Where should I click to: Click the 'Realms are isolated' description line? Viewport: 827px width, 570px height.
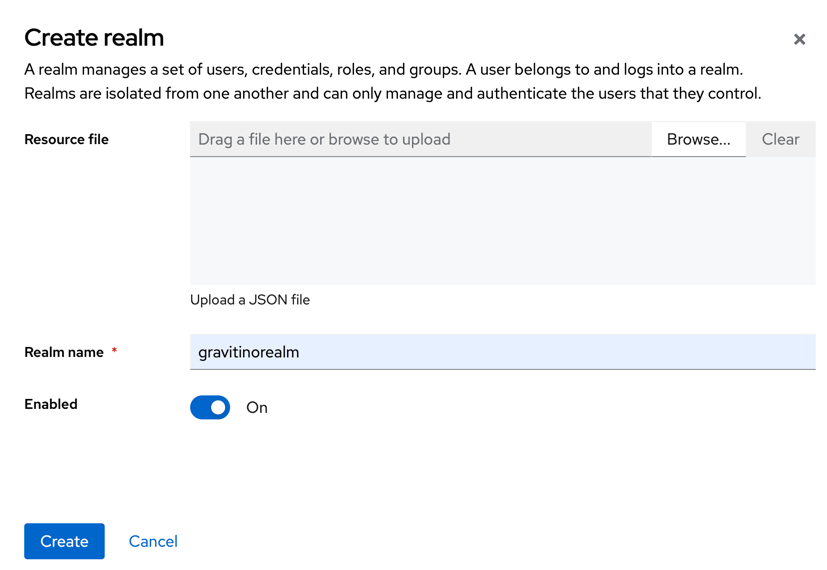point(392,93)
